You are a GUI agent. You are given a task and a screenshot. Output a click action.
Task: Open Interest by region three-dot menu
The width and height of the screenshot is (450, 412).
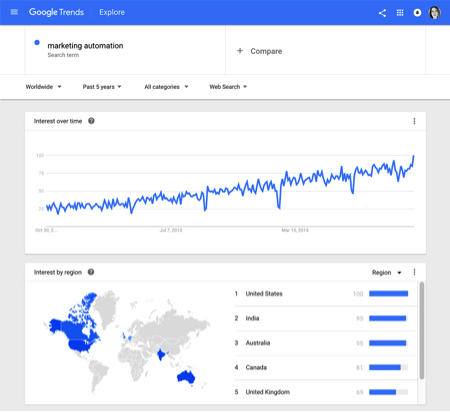(414, 272)
